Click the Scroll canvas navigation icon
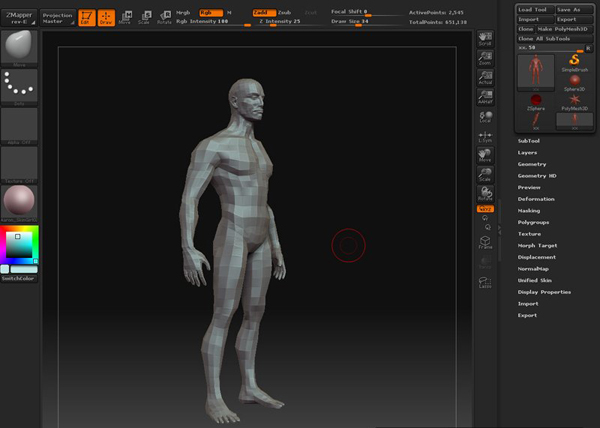Screen dimensions: 600x428 coord(485,39)
